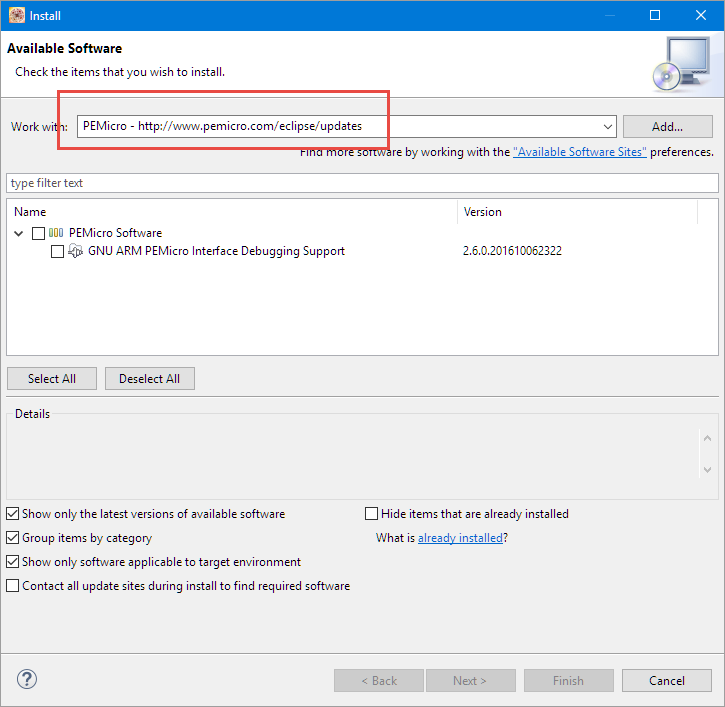Maximize the Install window

tap(655, 15)
